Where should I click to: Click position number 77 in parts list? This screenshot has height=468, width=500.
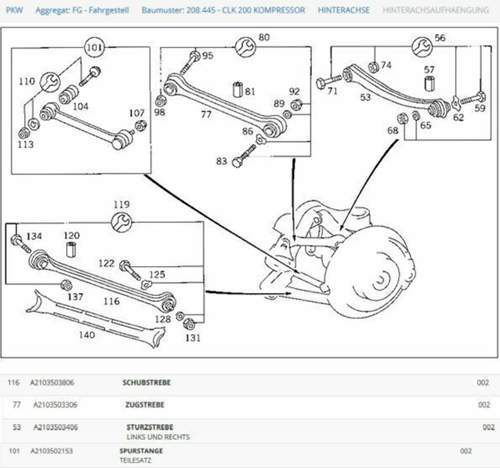pos(17,405)
